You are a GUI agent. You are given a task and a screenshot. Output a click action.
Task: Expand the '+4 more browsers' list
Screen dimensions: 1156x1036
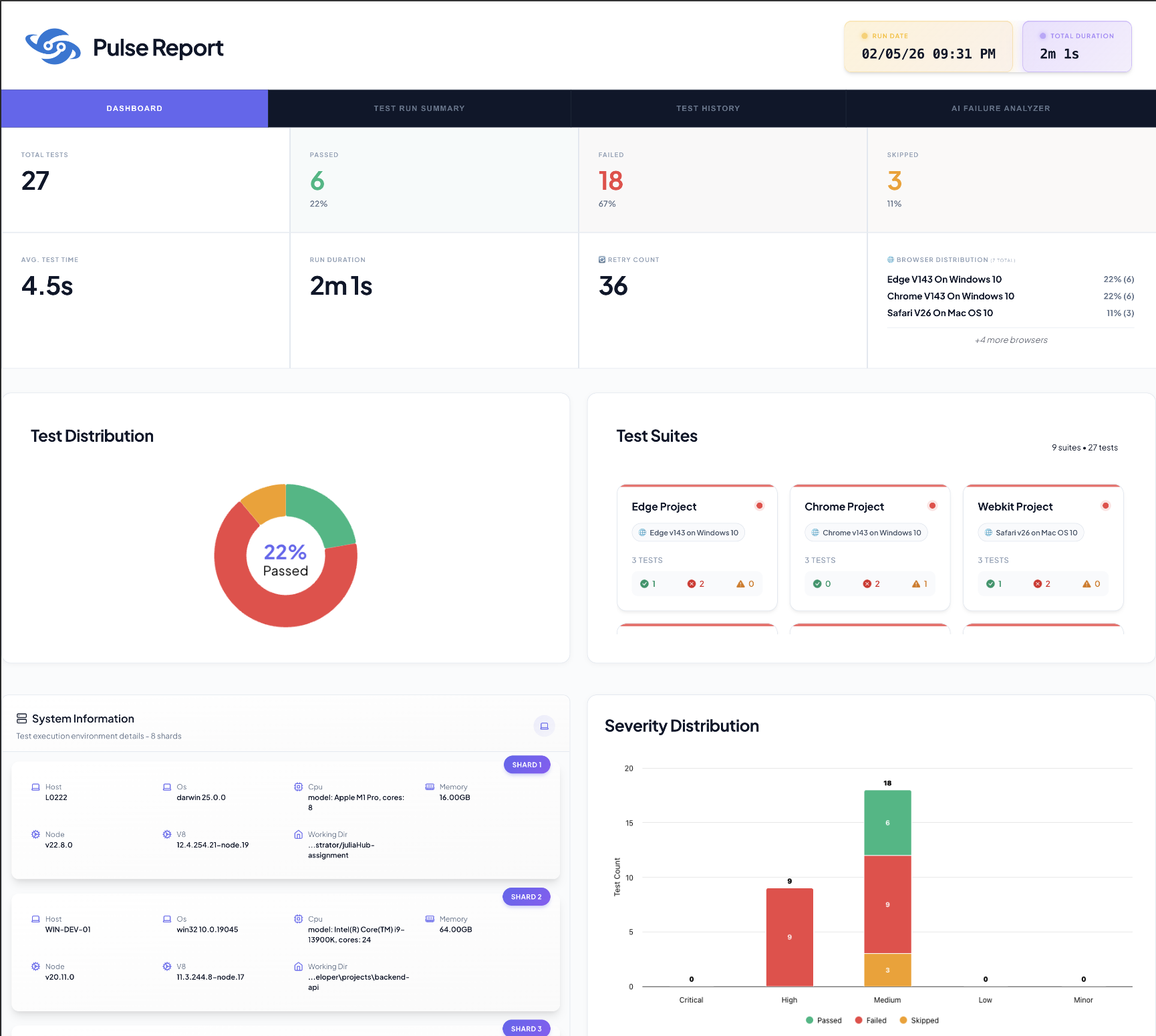(x=1010, y=340)
